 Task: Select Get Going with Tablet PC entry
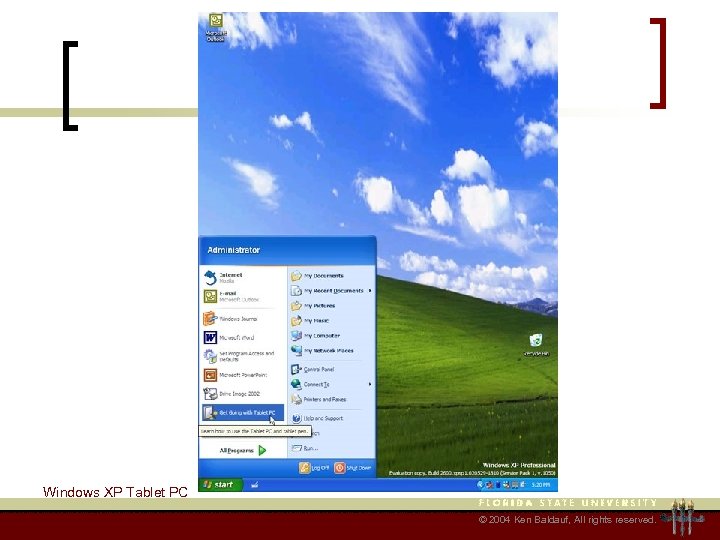243,413
